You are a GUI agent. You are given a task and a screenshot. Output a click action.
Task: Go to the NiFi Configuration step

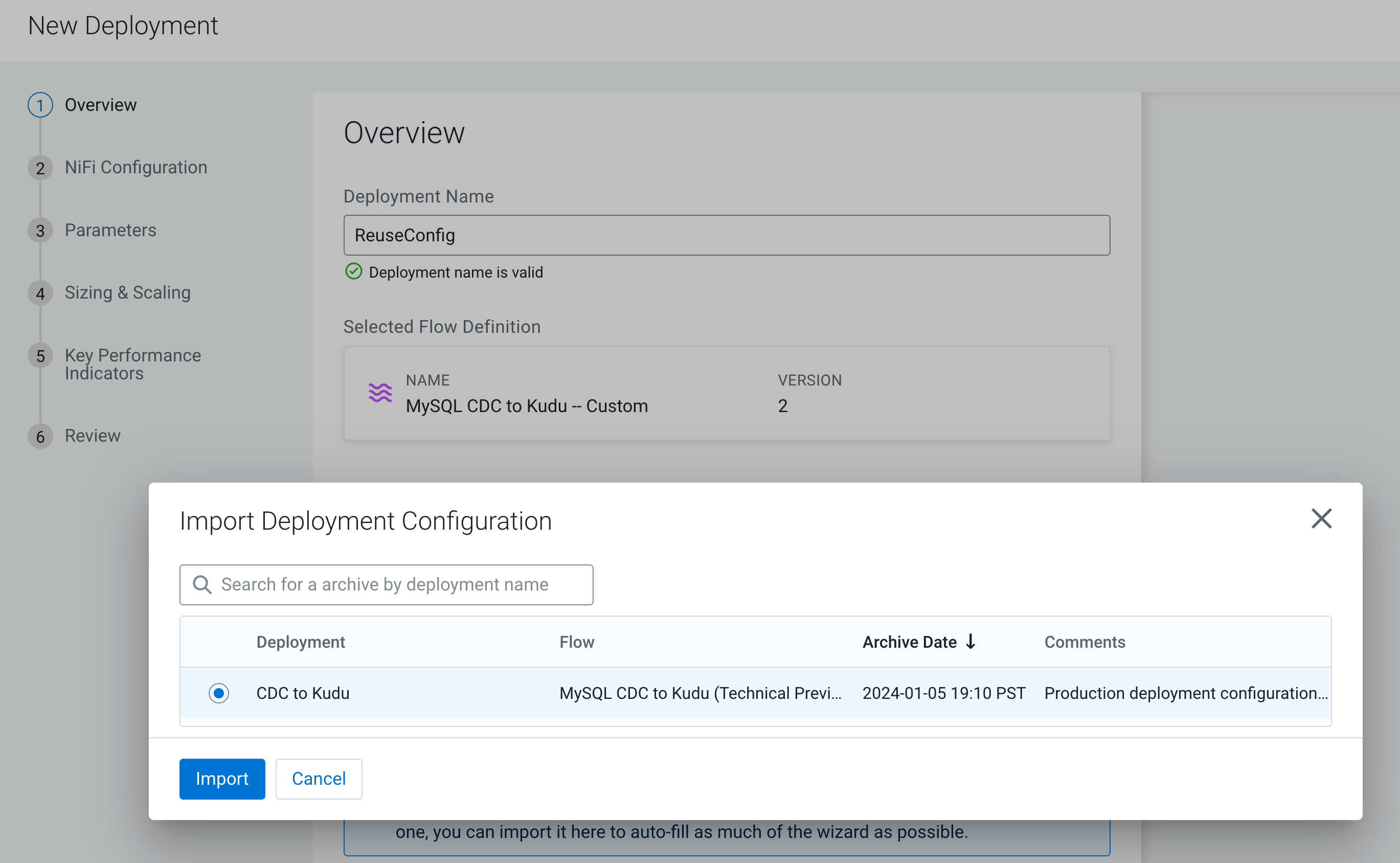pos(136,167)
